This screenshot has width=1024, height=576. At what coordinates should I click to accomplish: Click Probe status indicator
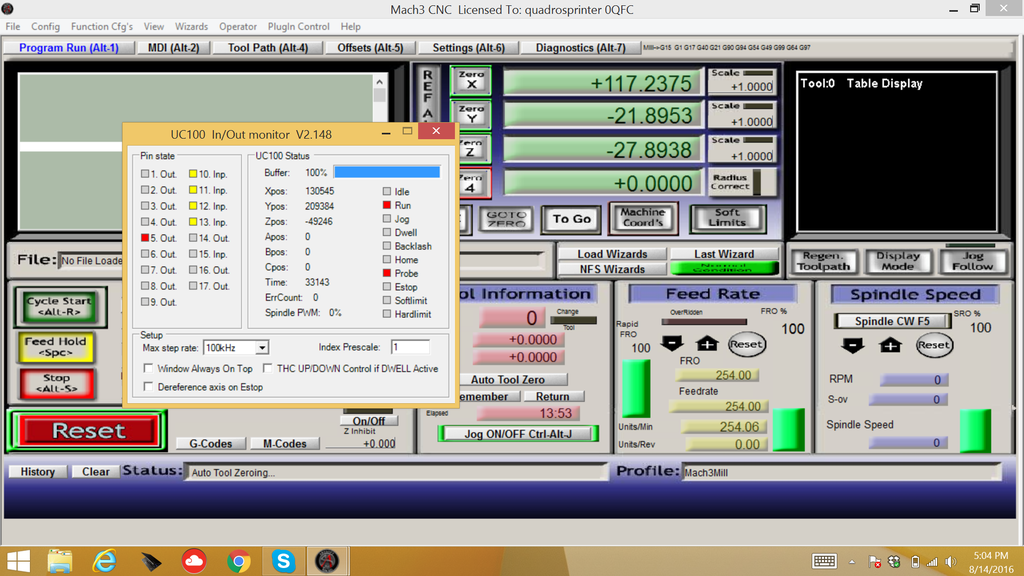coord(387,273)
